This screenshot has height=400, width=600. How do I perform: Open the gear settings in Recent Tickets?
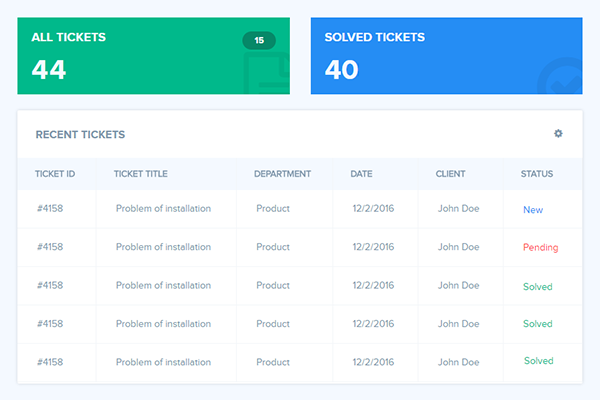pyautogui.click(x=558, y=133)
